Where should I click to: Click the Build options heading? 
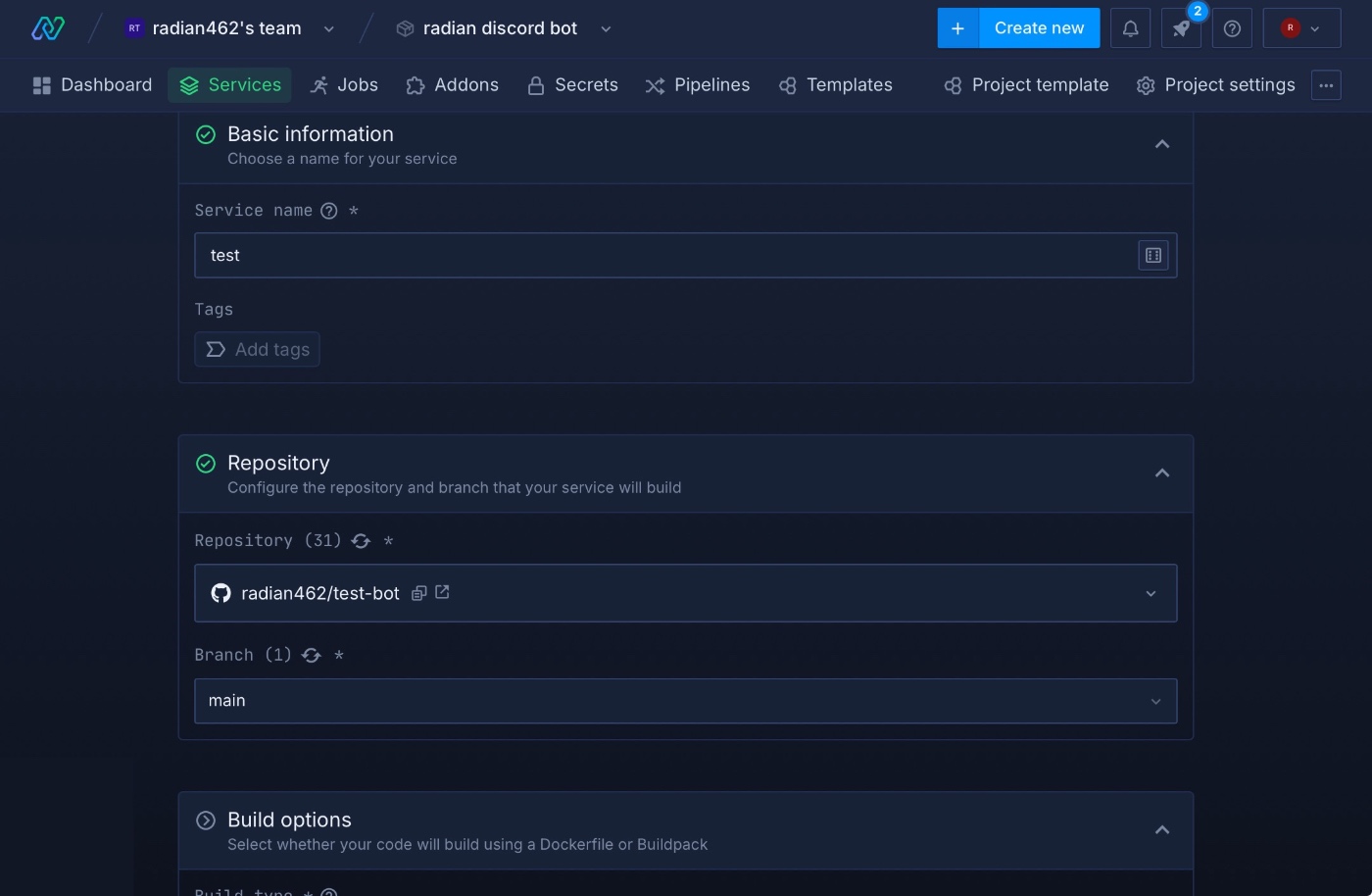click(x=289, y=821)
